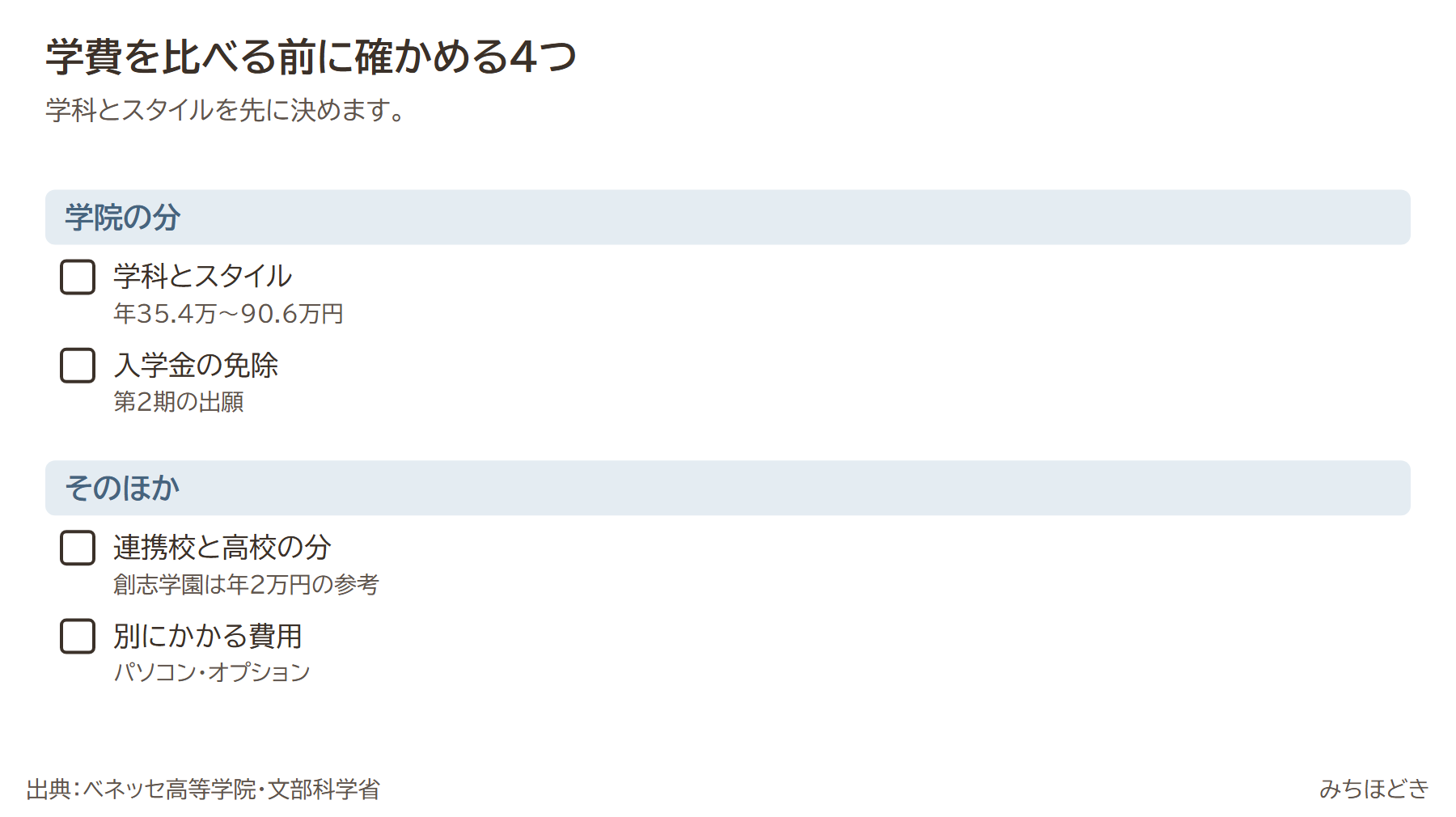Click the 第2期の出願 note text

coord(179,401)
